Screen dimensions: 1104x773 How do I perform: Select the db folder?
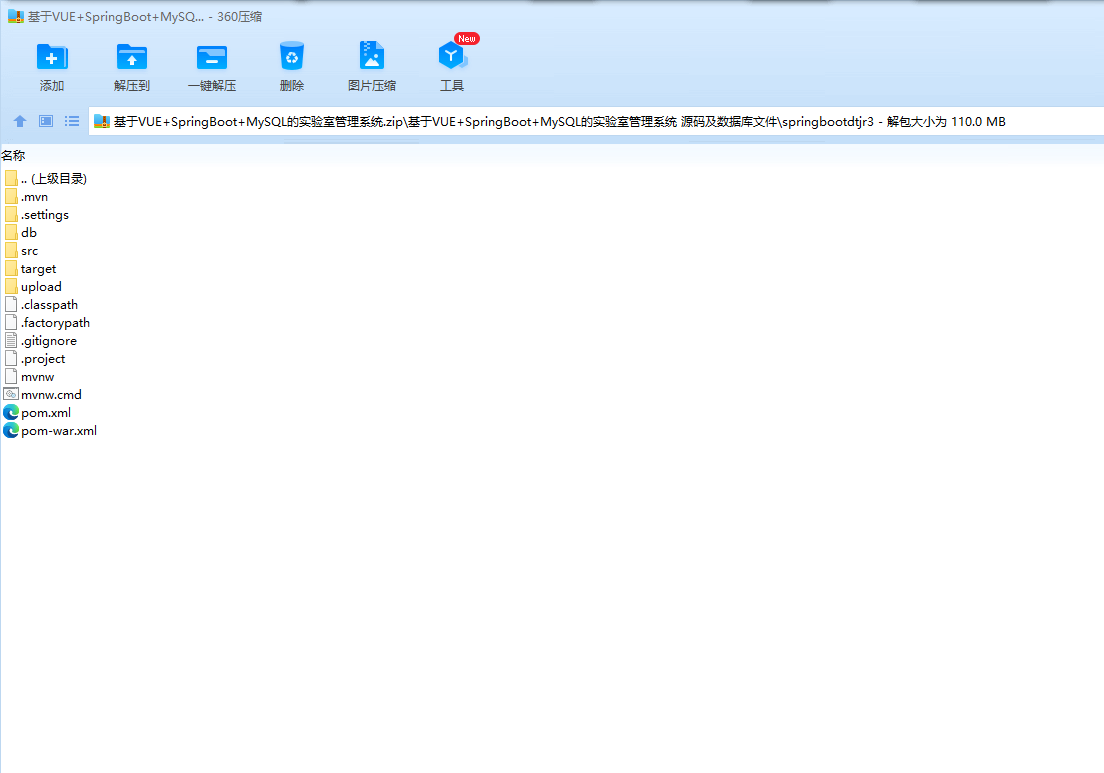pyautogui.click(x=20, y=233)
